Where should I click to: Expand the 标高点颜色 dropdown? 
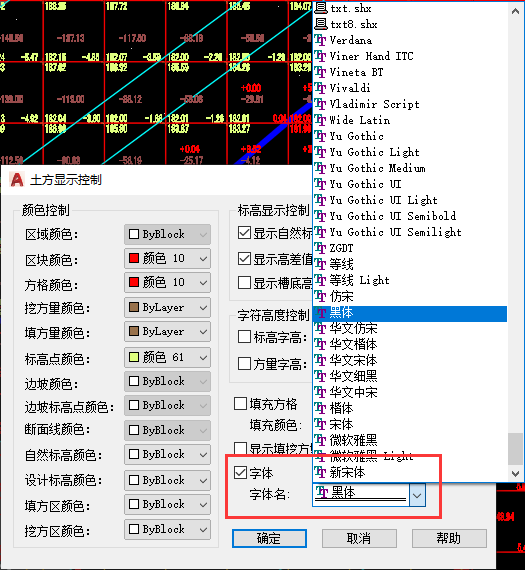pyautogui.click(x=167, y=358)
